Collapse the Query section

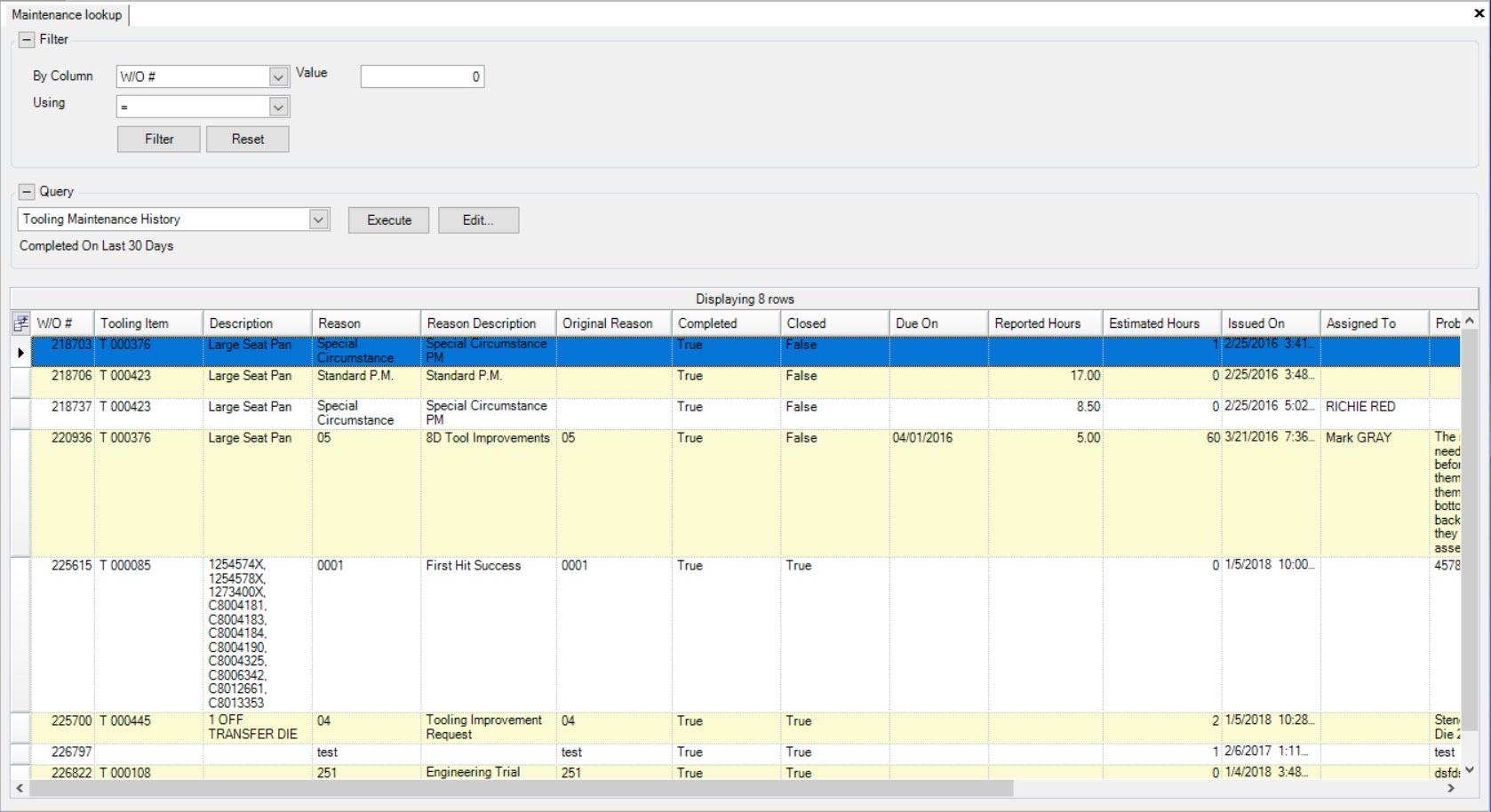tap(27, 191)
